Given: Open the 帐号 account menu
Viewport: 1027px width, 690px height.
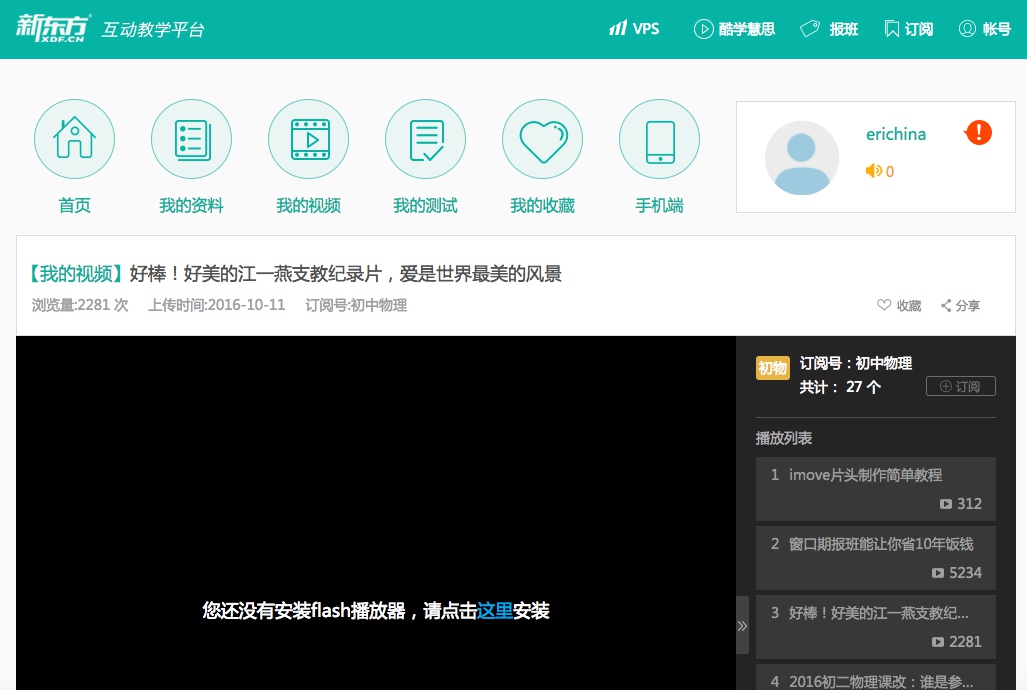Looking at the screenshot, I should pos(985,29).
